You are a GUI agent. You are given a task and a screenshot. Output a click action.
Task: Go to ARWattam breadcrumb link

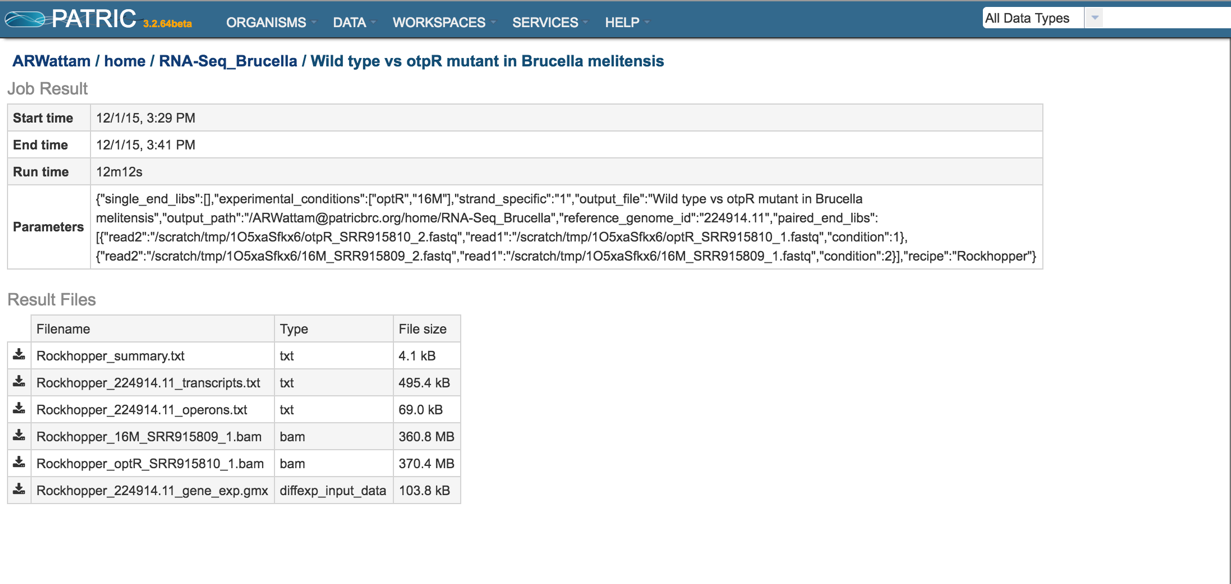(51, 61)
